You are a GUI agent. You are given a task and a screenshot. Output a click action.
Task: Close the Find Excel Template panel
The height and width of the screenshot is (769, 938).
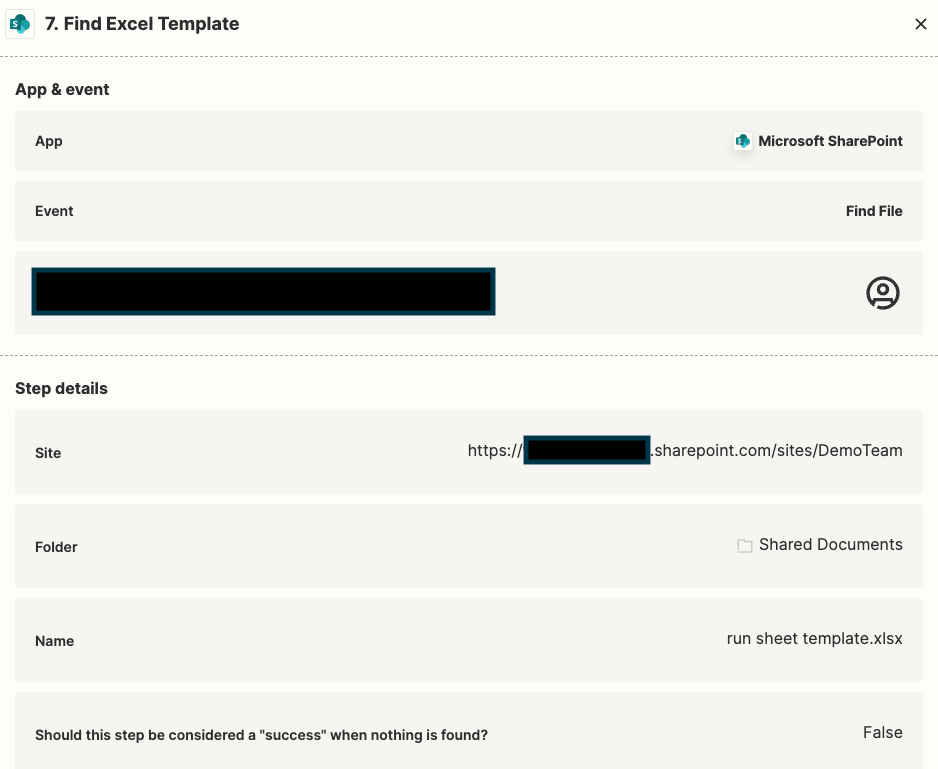[921, 24]
